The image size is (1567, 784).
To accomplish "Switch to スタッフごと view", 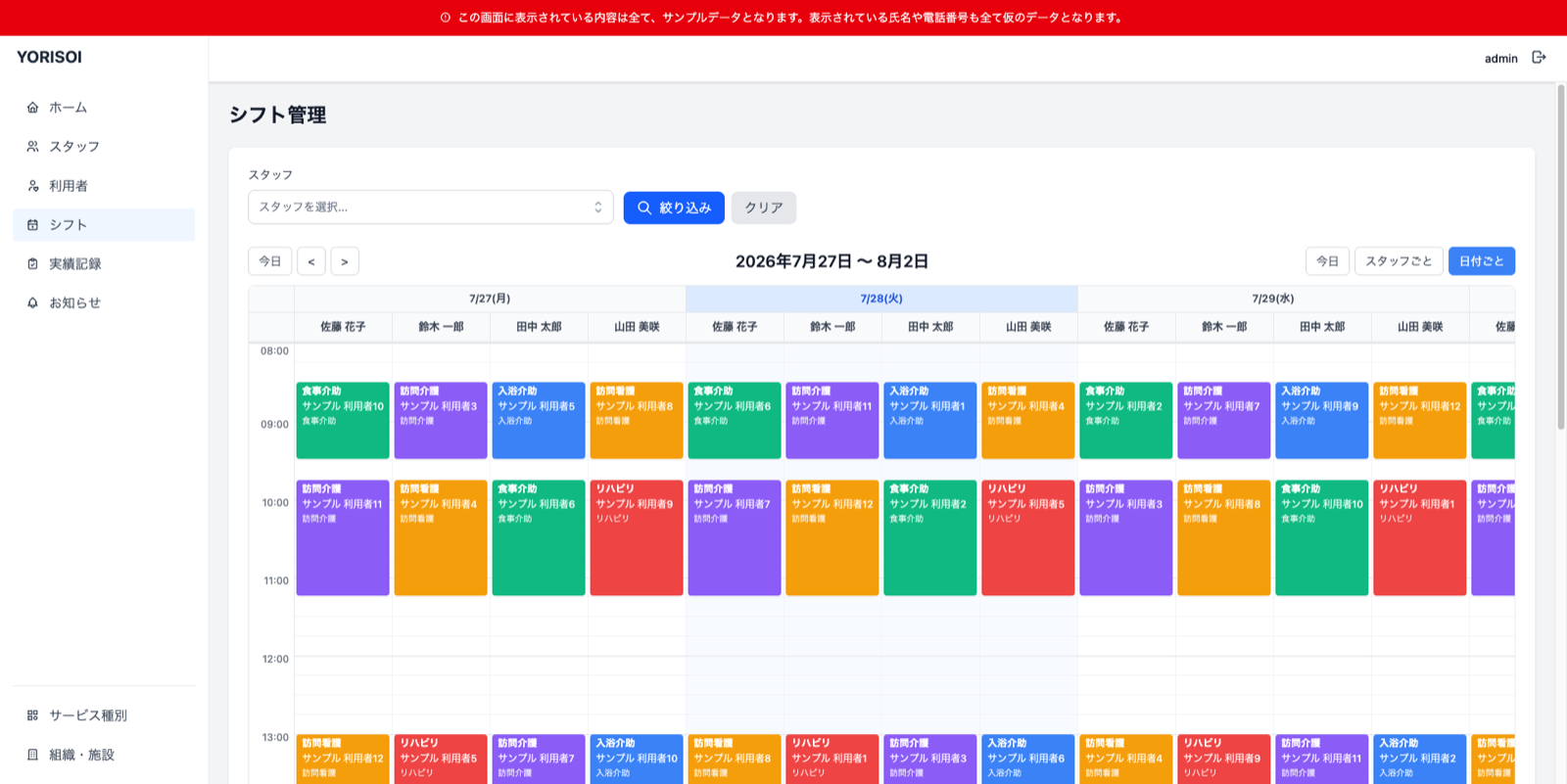I will (x=1399, y=261).
